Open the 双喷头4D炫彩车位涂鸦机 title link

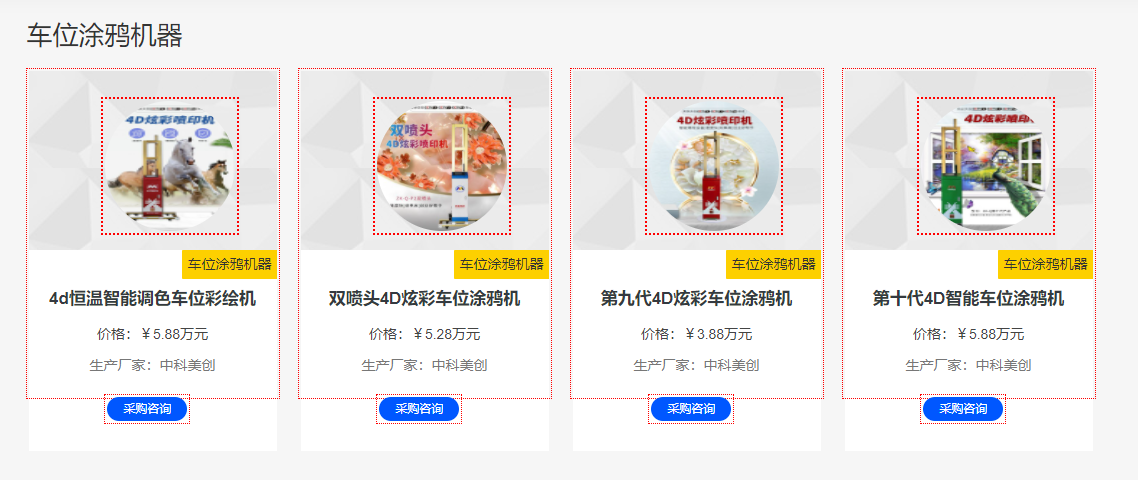(425, 298)
